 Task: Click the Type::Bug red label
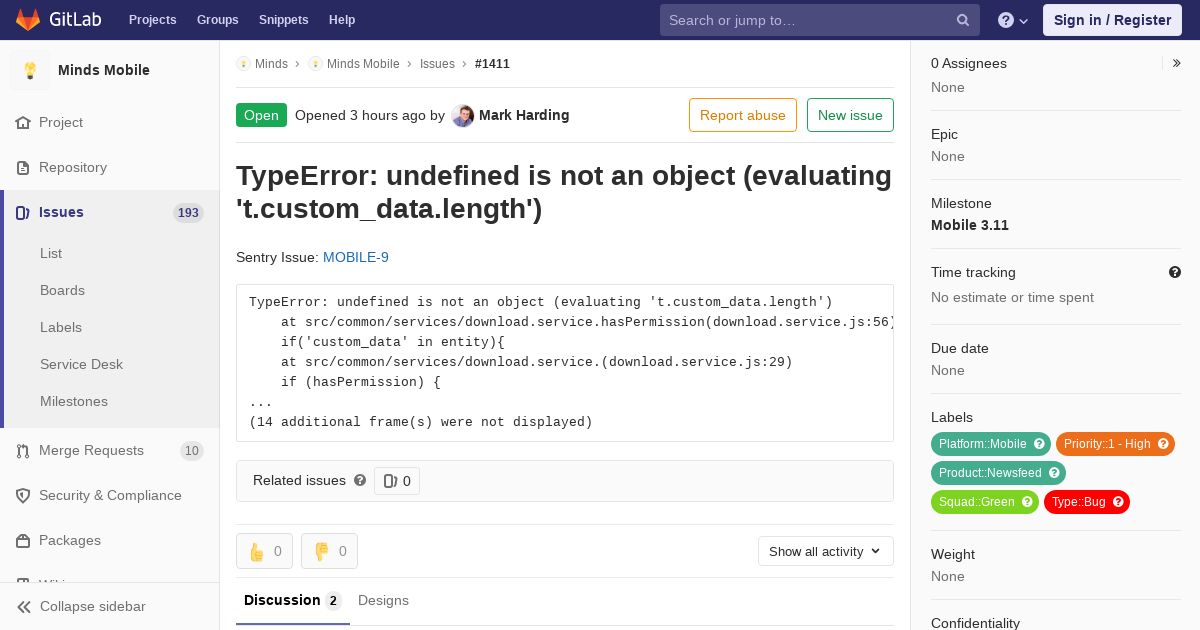click(x=1086, y=502)
